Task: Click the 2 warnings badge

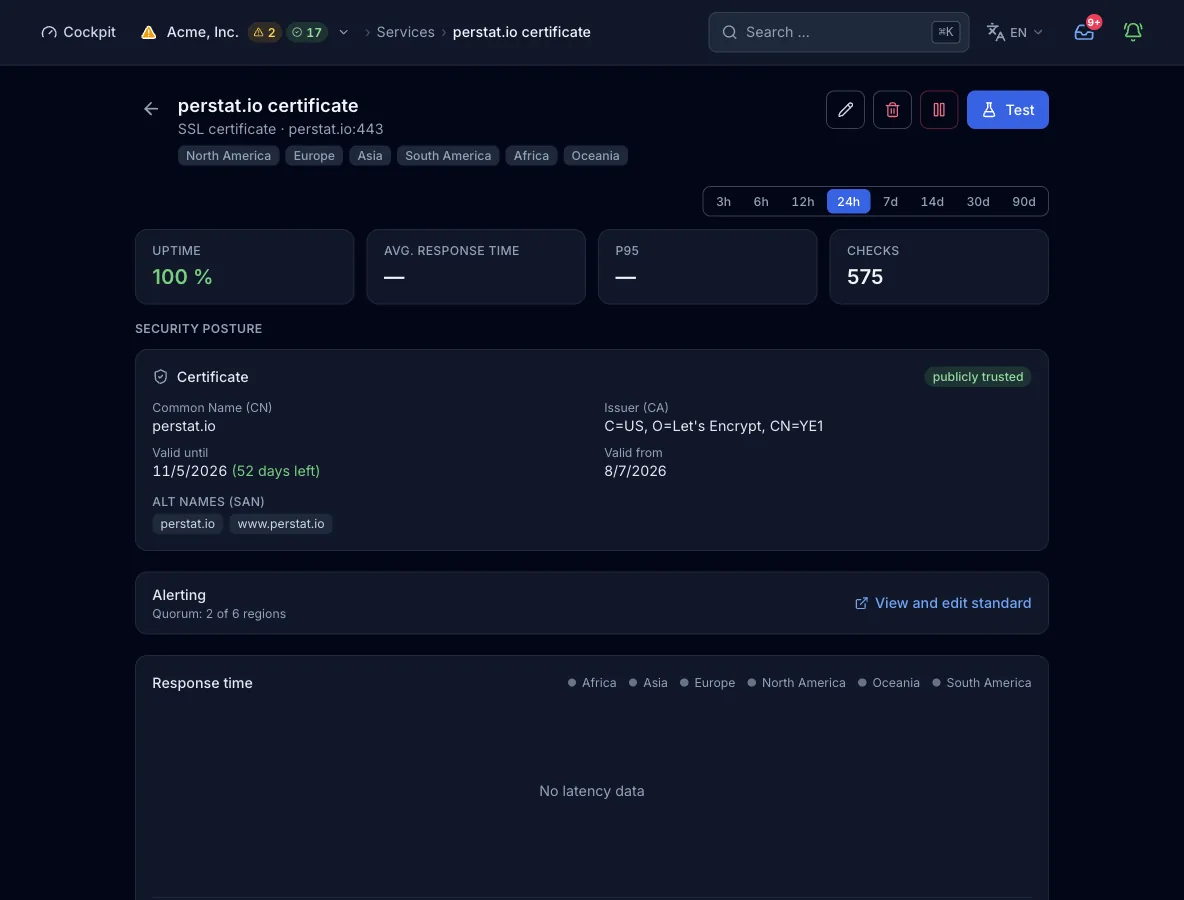Action: pyautogui.click(x=264, y=32)
